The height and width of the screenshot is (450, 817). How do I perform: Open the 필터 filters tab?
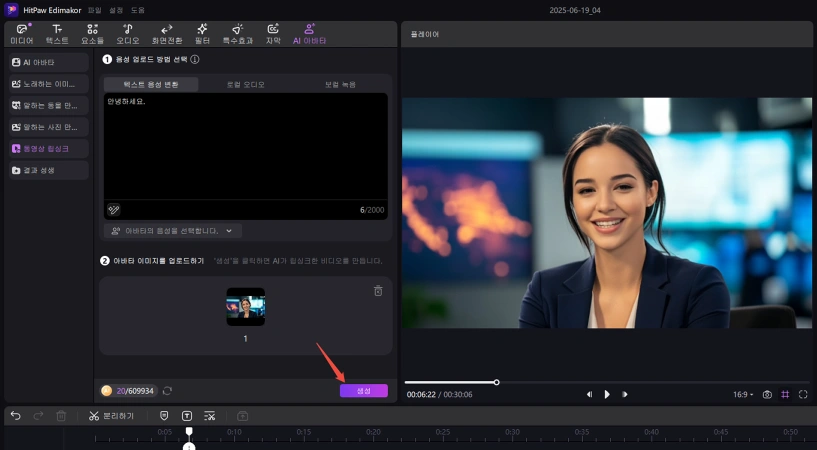pos(202,34)
